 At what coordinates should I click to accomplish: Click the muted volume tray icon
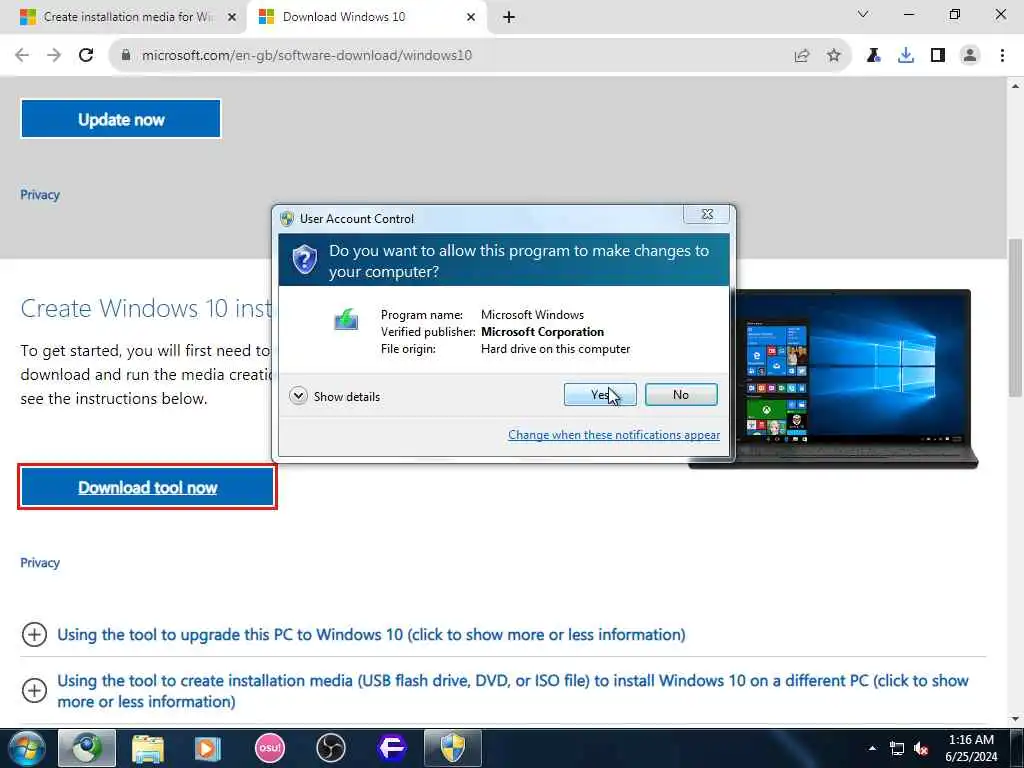tap(921, 748)
